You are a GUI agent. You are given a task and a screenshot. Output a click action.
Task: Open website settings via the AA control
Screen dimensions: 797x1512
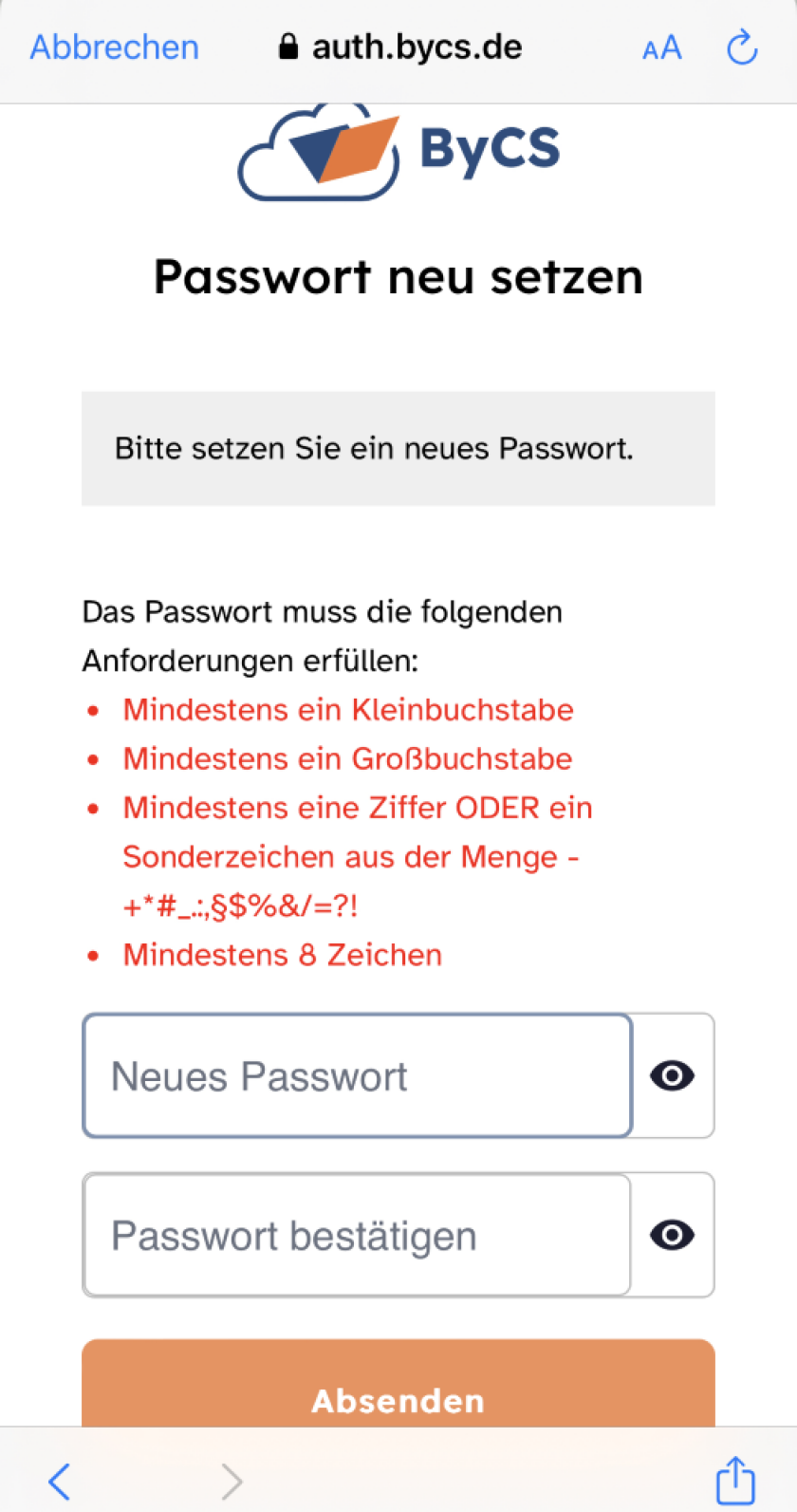point(661,47)
